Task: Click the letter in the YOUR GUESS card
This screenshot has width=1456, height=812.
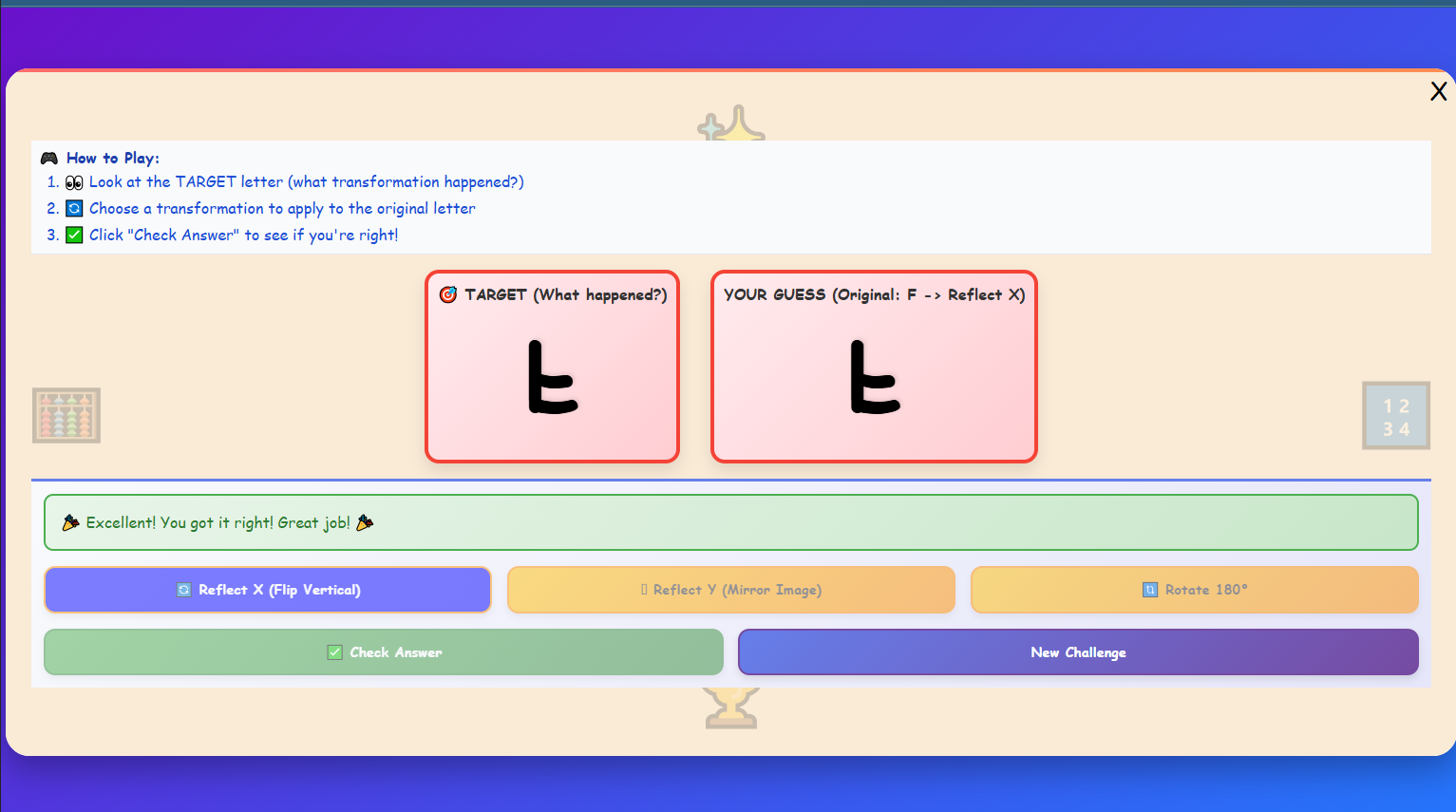Action: click(874, 378)
